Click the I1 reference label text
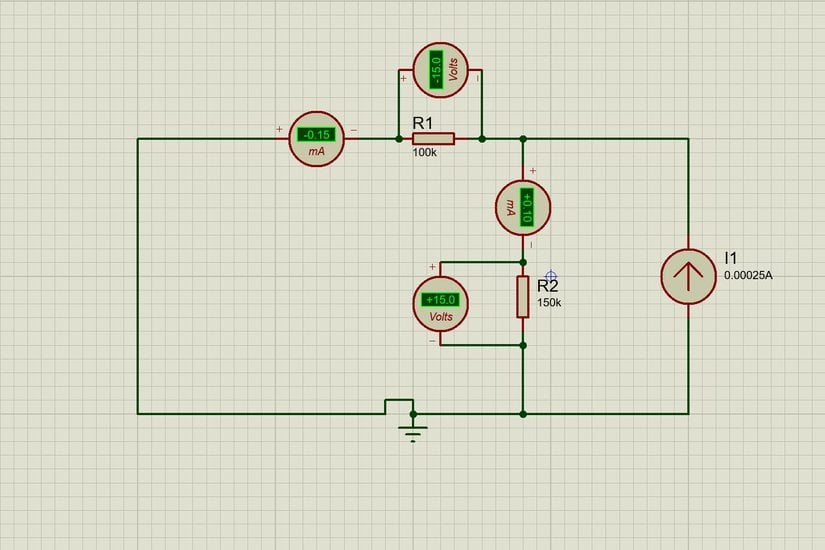The height and width of the screenshot is (550, 825). point(731,258)
